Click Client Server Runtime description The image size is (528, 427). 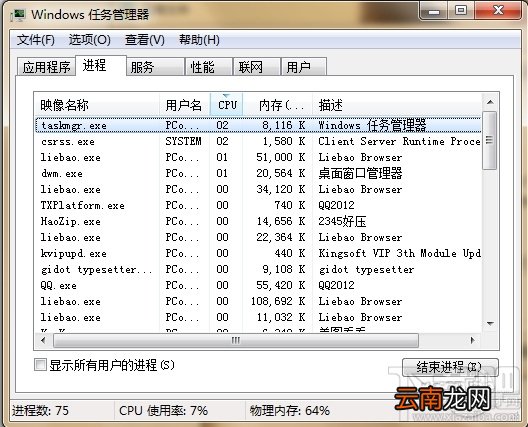[x=400, y=141]
